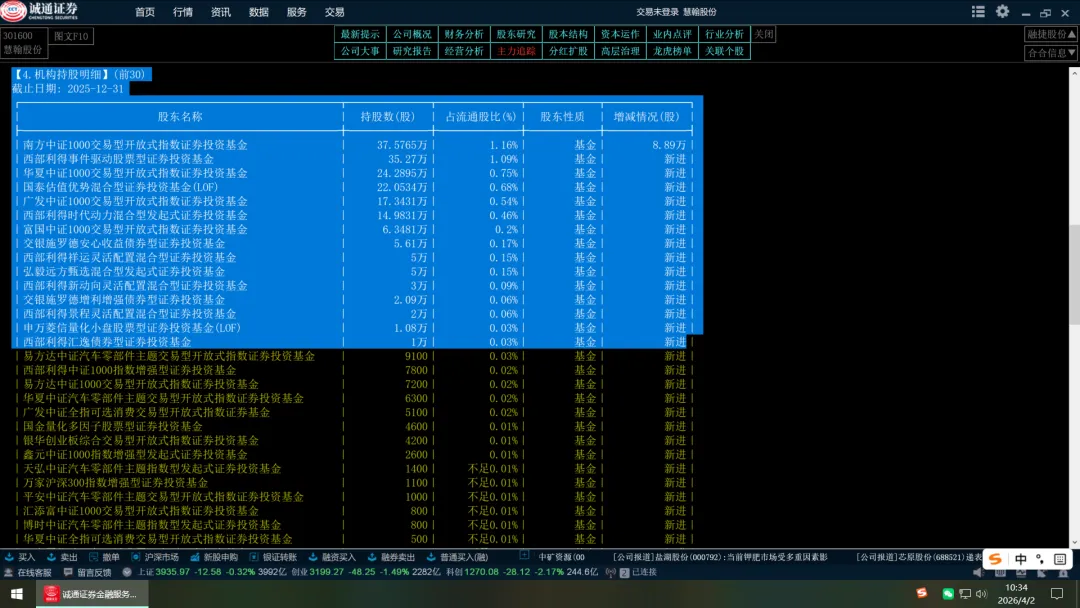Click the round arrow before 上证 index
Image resolution: width=1080 pixels, height=608 pixels.
pyautogui.click(x=127, y=572)
